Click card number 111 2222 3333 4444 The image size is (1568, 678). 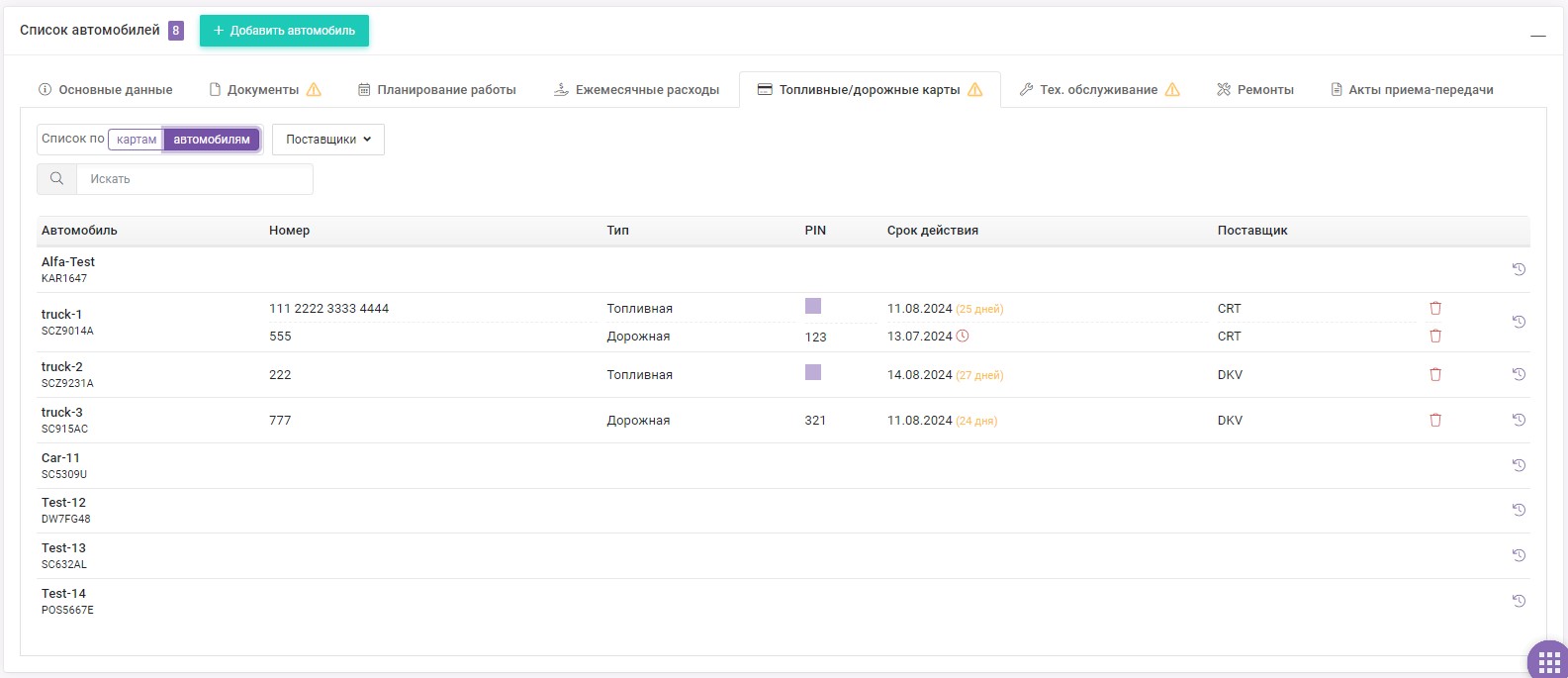click(x=328, y=309)
